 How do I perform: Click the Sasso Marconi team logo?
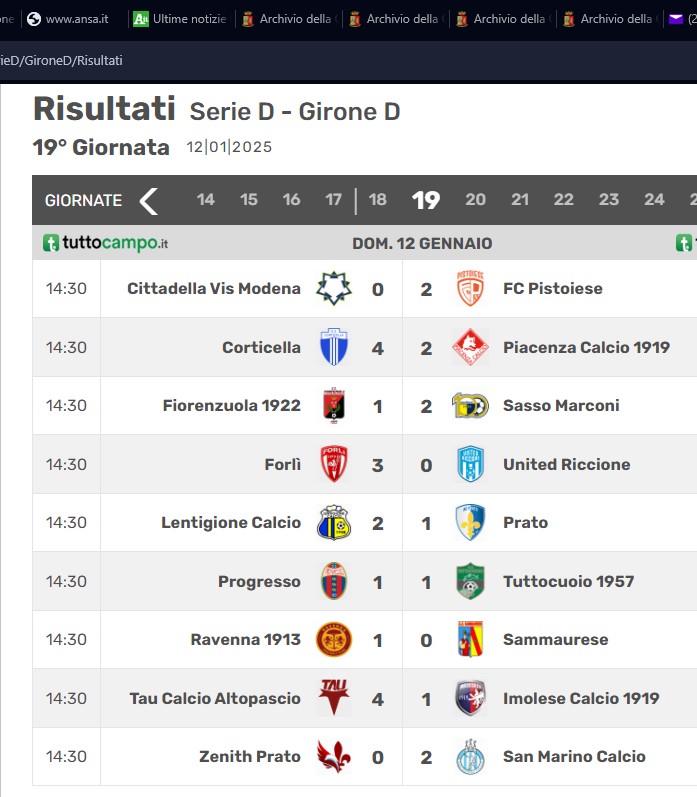(470, 406)
